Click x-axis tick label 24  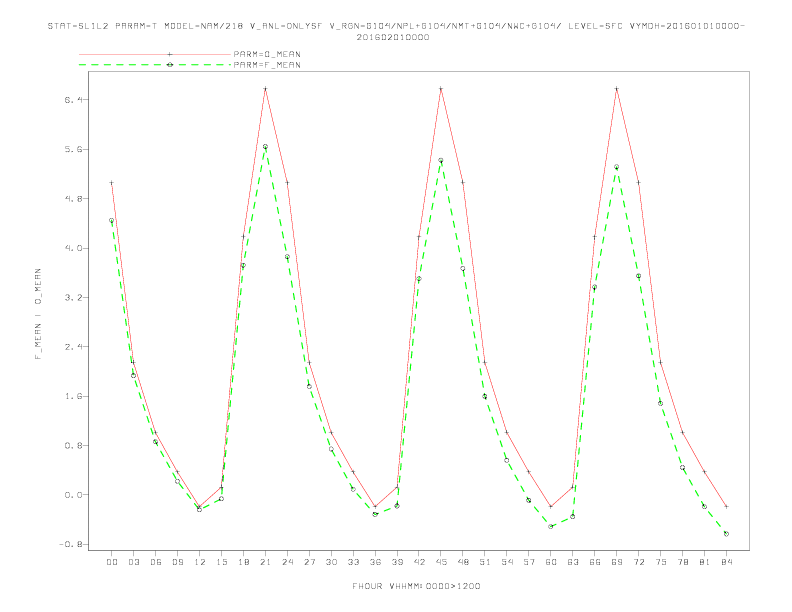(x=287, y=562)
